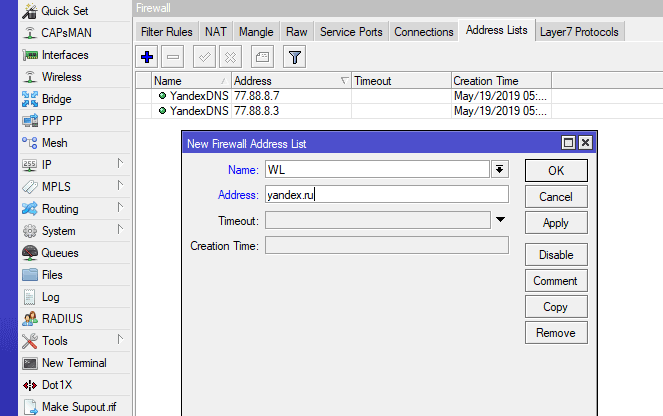Open the Bridge section
The height and width of the screenshot is (416, 663).
tap(75, 99)
